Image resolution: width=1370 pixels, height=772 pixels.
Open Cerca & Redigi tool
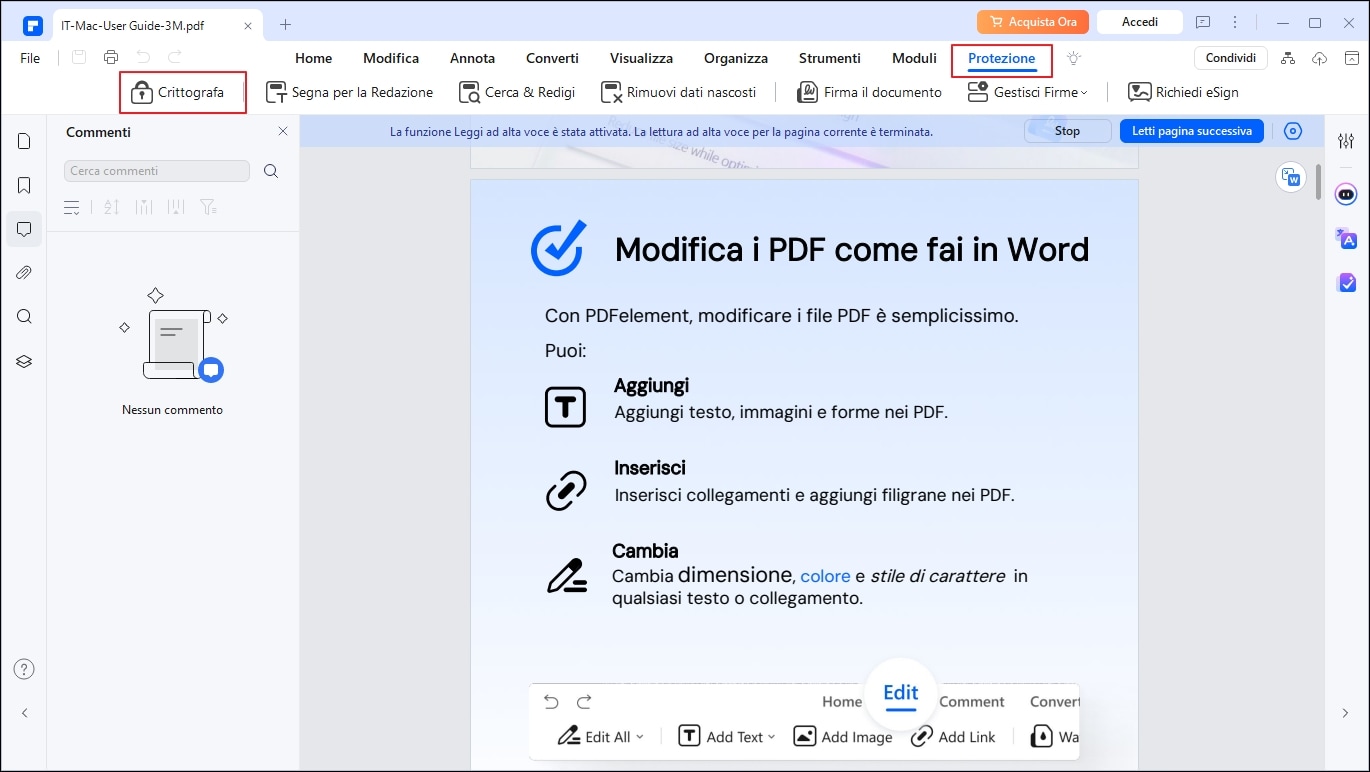pos(517,92)
